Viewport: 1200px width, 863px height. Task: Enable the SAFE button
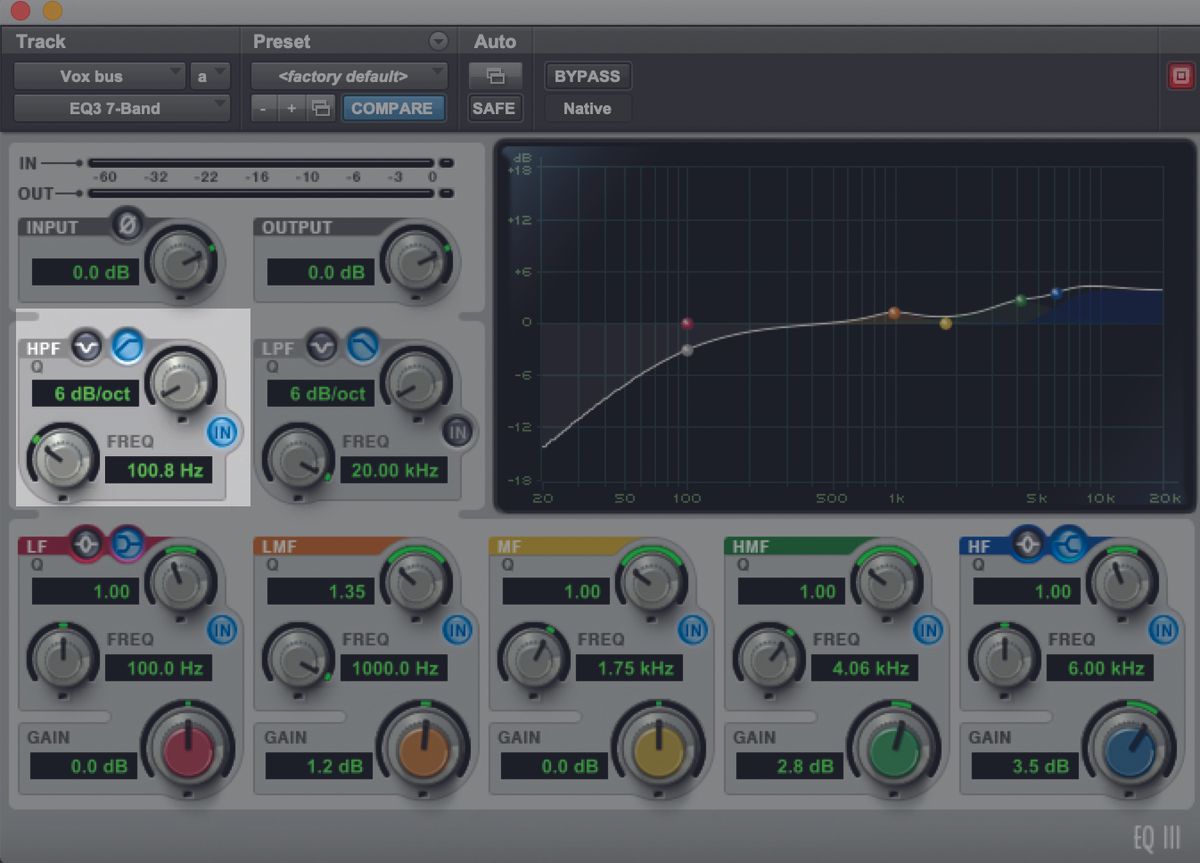point(494,109)
